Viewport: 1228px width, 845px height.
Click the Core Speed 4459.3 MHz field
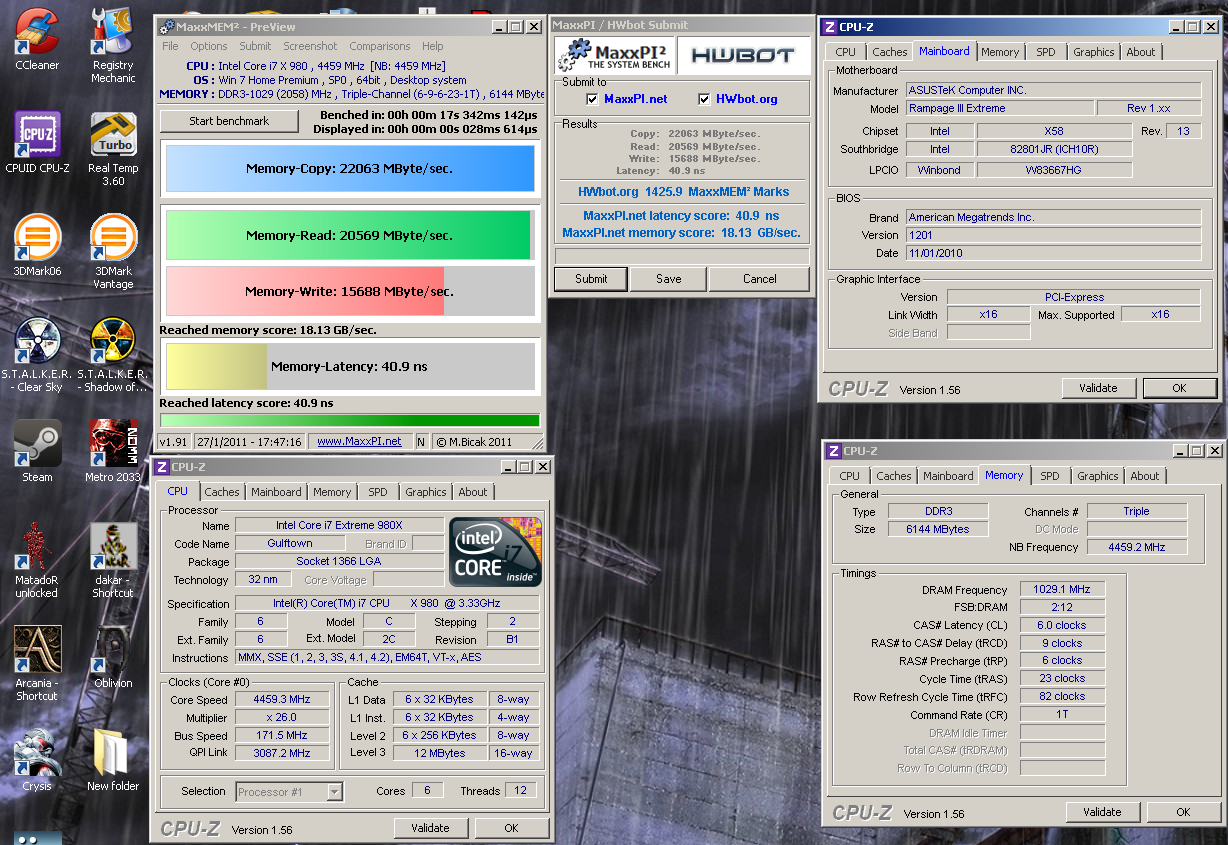tap(283, 700)
